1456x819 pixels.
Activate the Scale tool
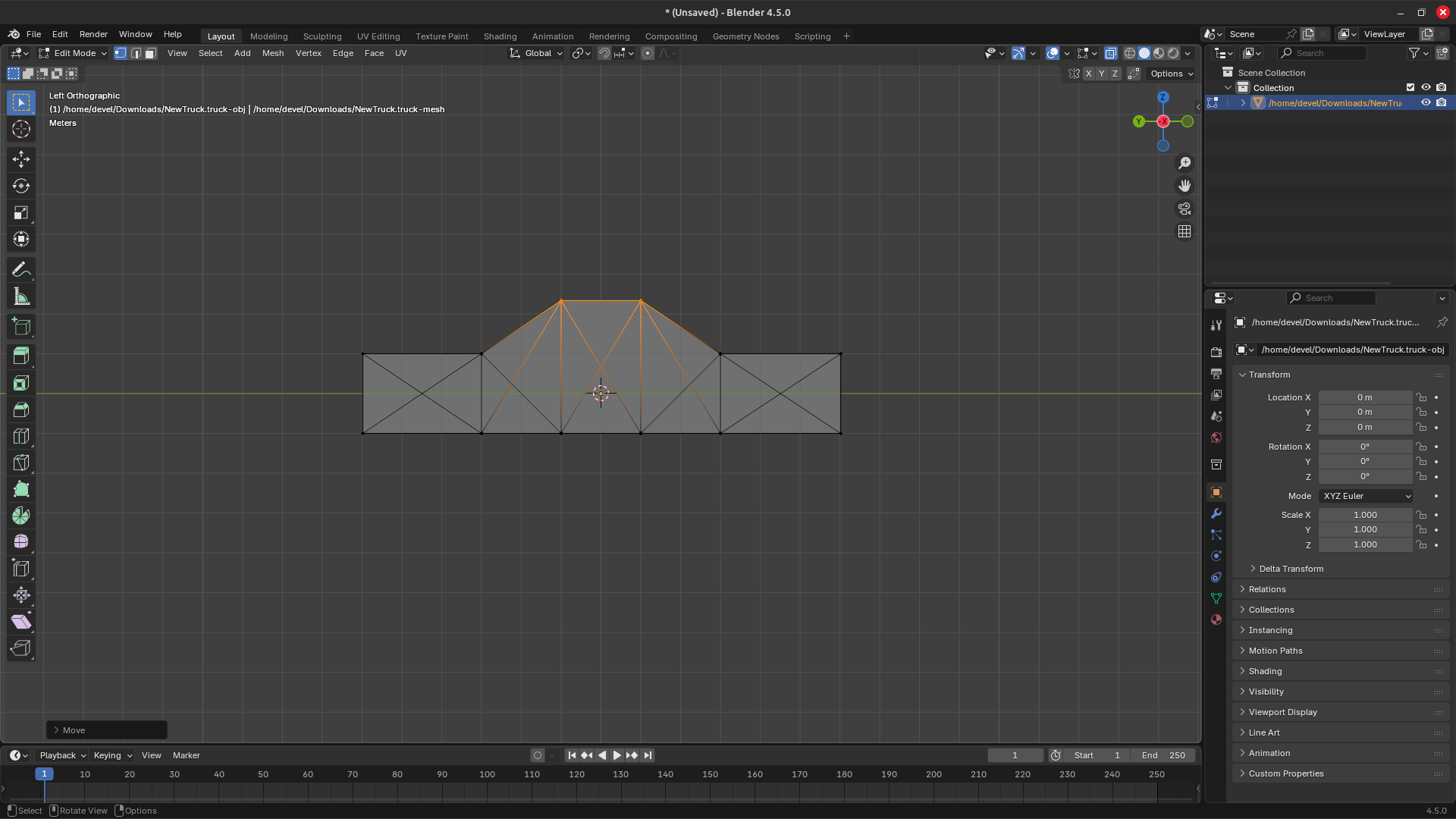coord(21,213)
